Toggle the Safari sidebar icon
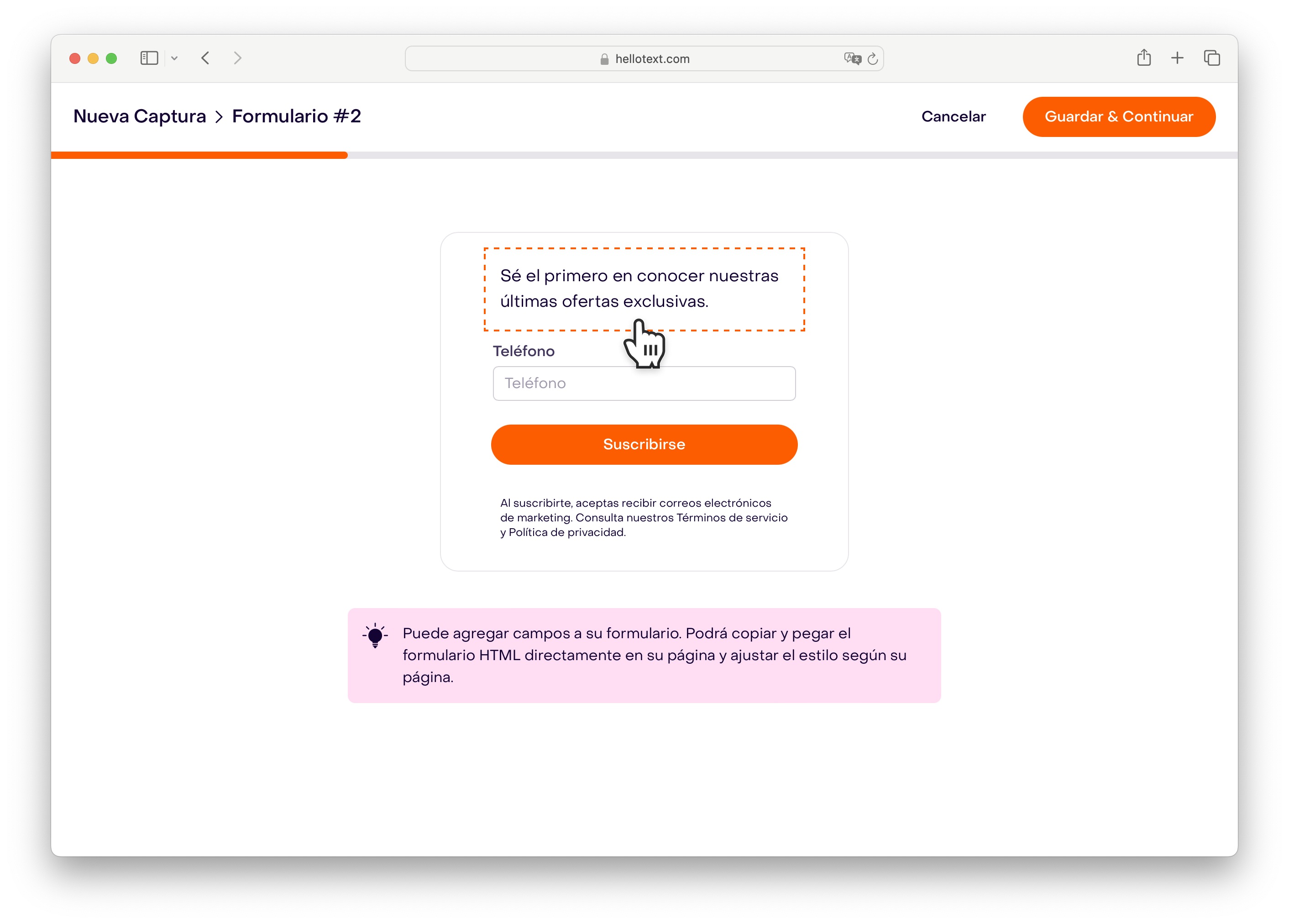Viewport: 1289px width, 924px height. 149,58
